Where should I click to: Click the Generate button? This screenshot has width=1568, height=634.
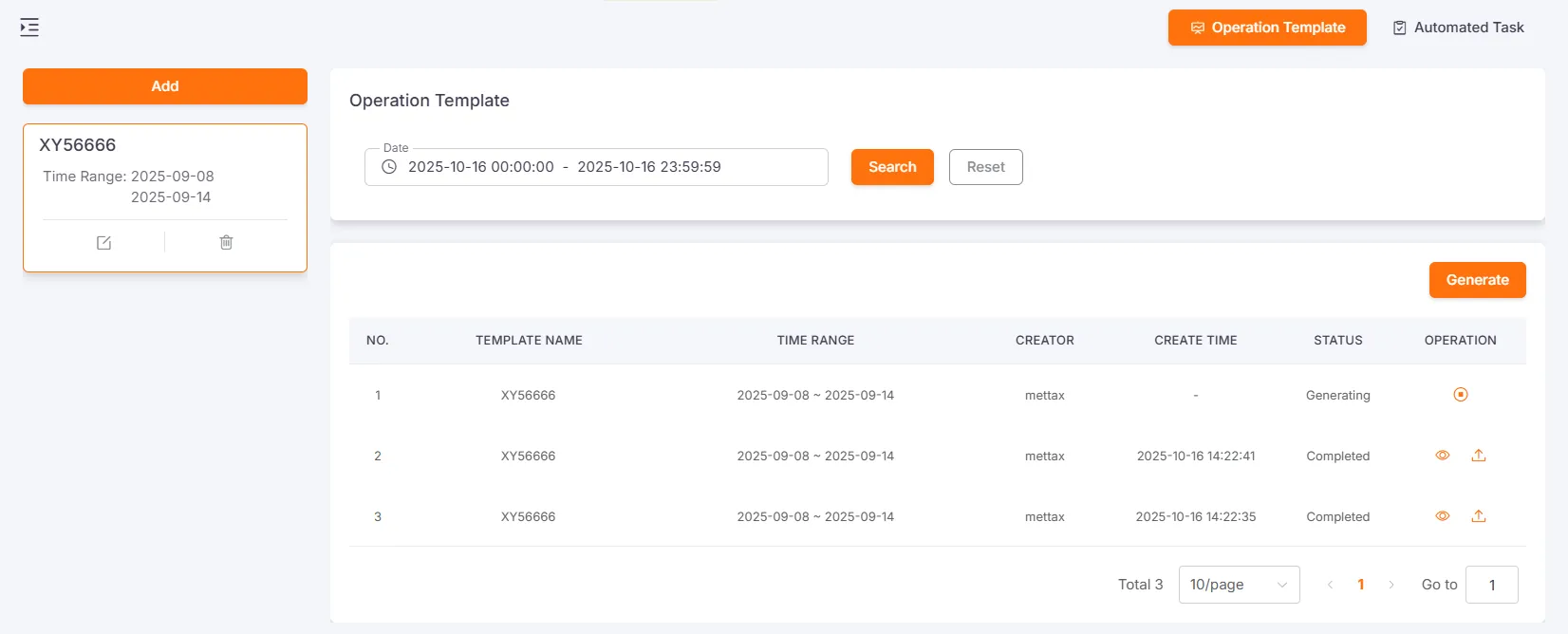tap(1477, 280)
